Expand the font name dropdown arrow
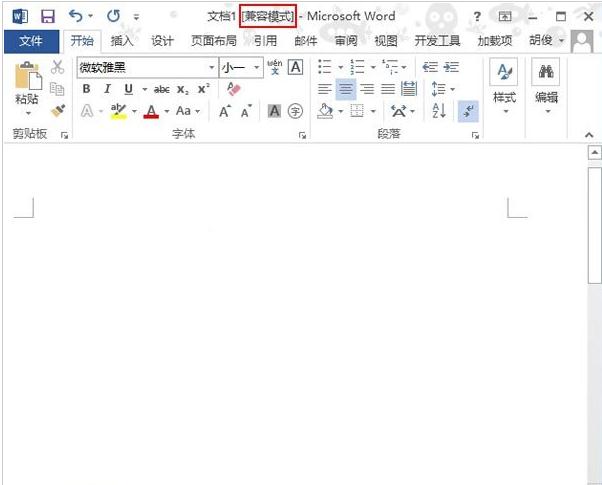Viewport: 602px width, 485px height. (x=212, y=68)
